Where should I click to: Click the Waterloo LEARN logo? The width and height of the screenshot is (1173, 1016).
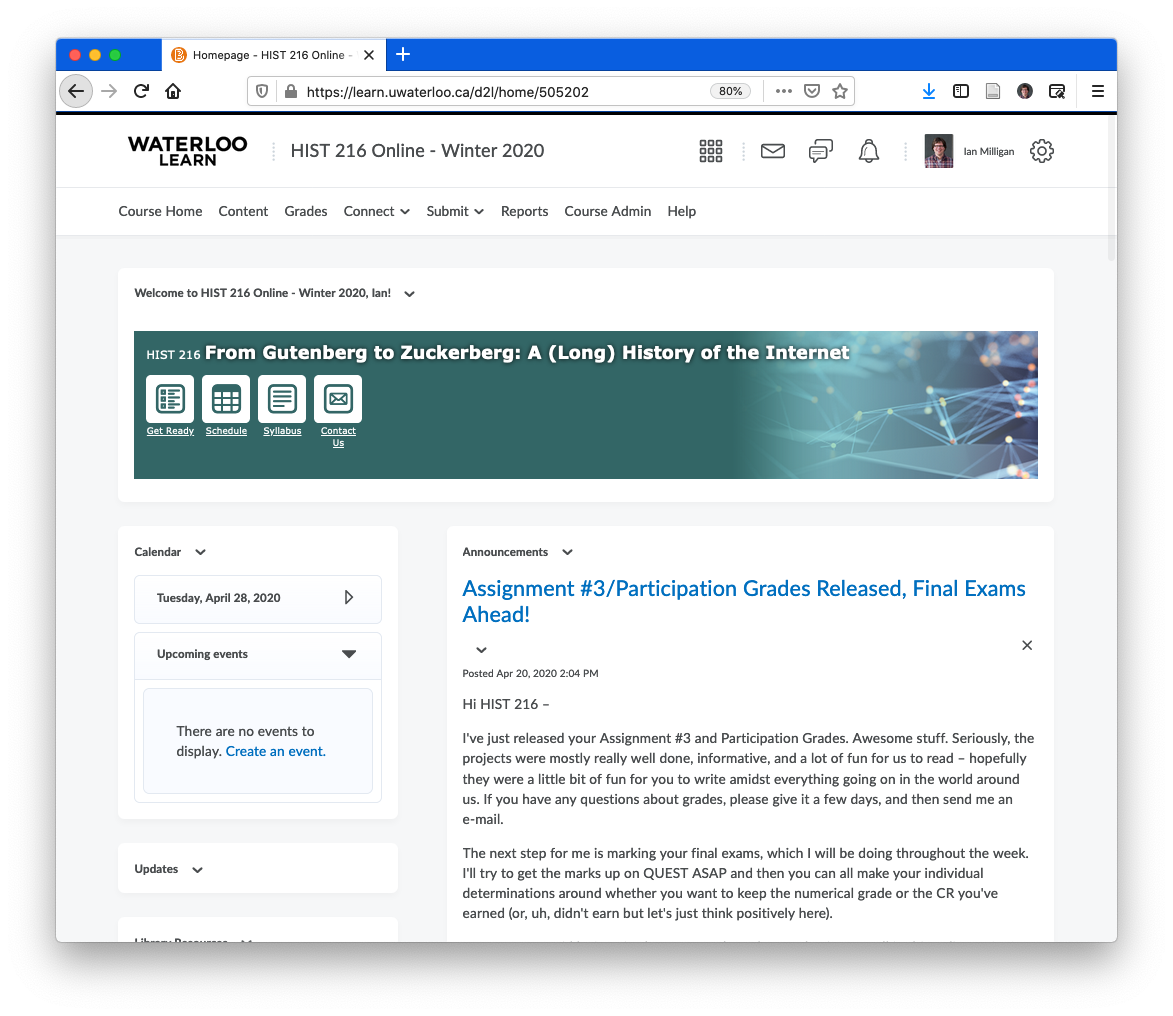(187, 151)
